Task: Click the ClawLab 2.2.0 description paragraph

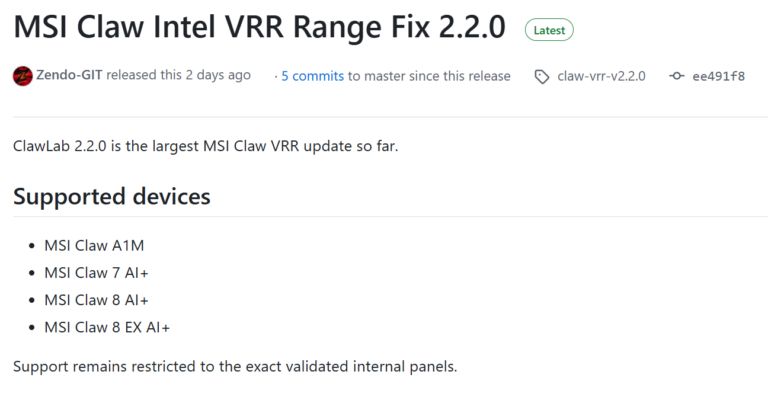Action: 206,146
